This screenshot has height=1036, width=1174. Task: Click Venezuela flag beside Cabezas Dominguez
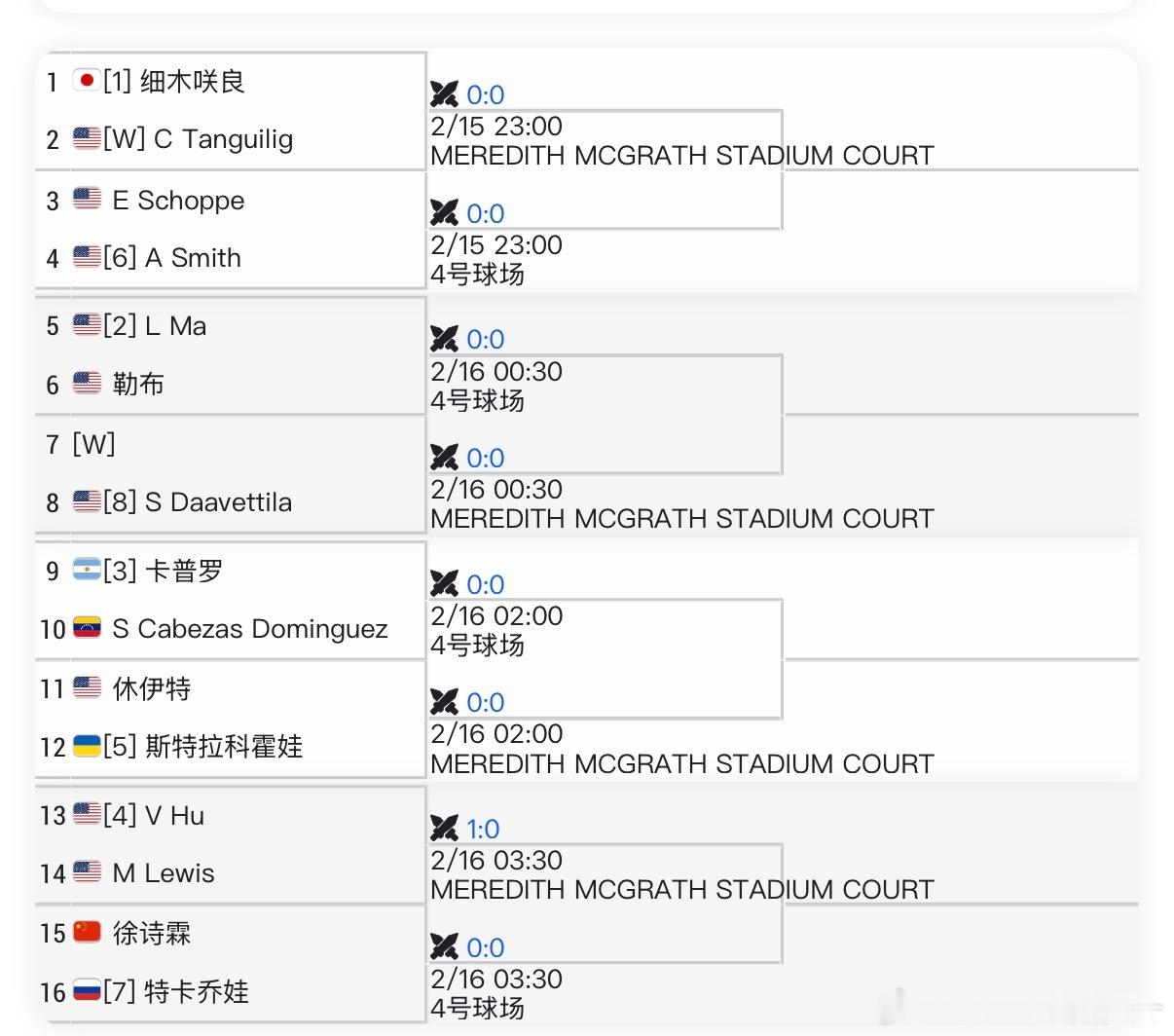click(x=87, y=628)
